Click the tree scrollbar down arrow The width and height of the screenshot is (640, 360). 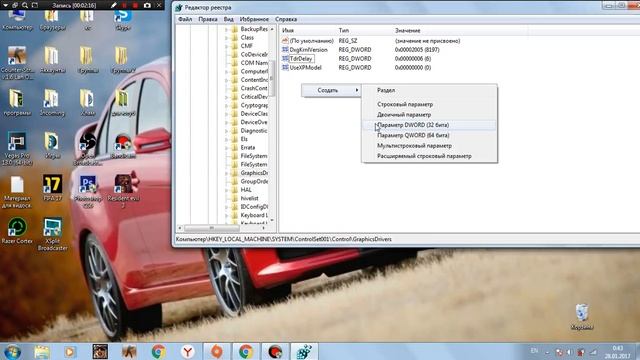tap(272, 221)
